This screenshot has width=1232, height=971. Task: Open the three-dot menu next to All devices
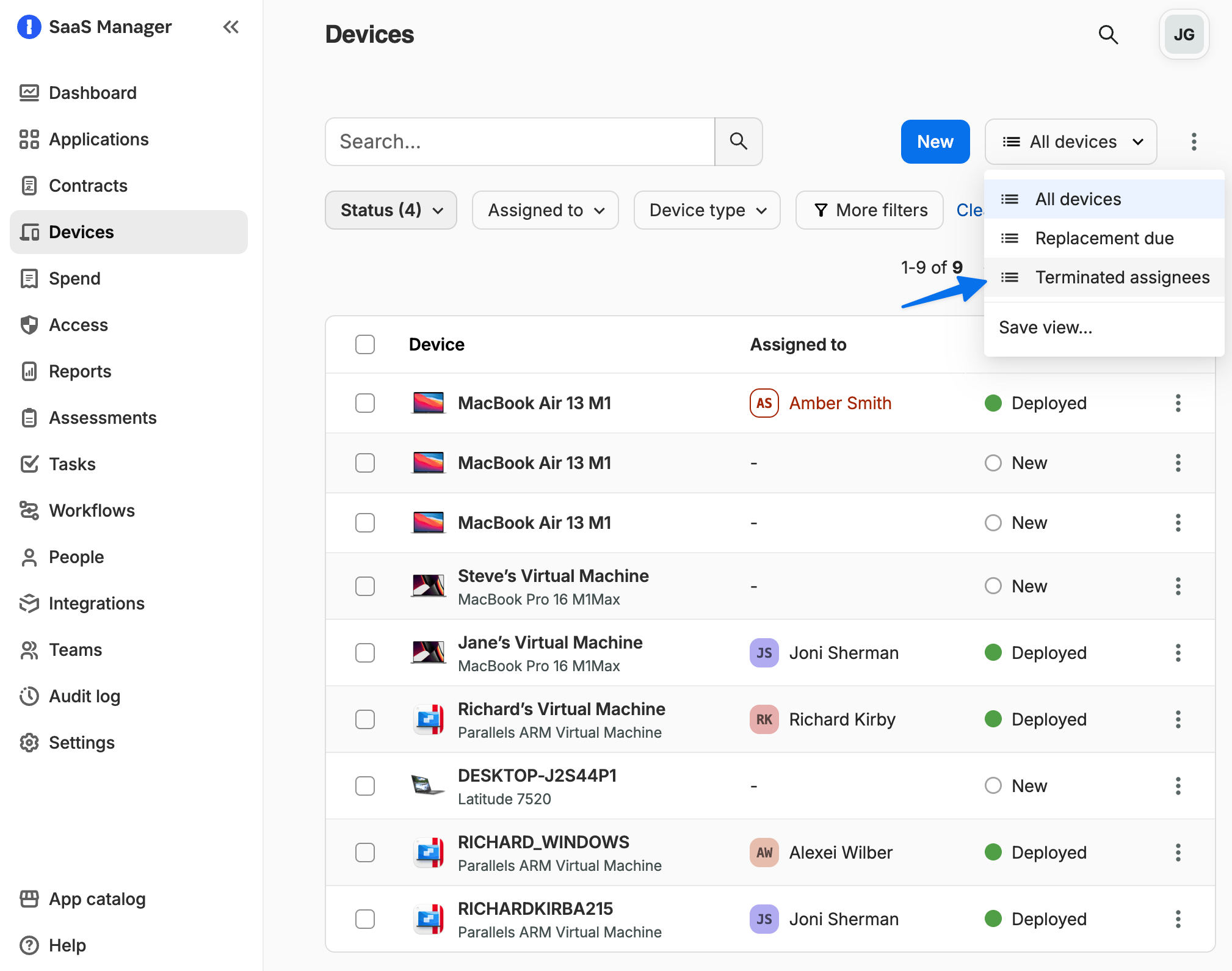(1194, 142)
